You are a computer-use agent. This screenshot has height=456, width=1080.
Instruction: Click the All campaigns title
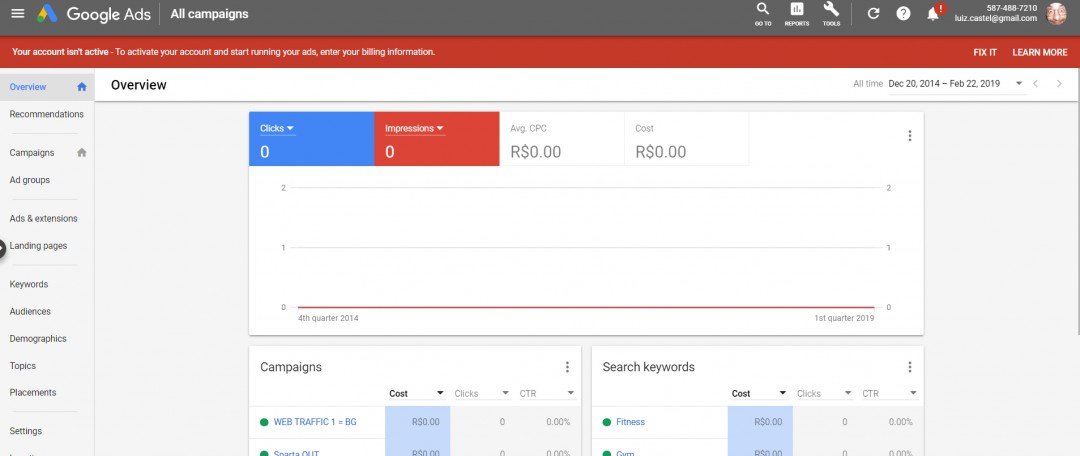click(x=209, y=14)
